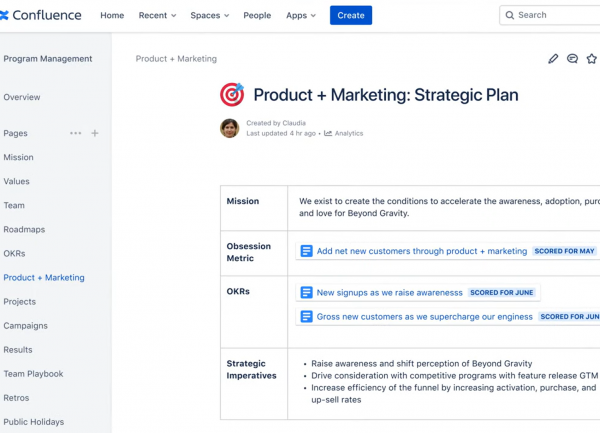Click the search magnifier icon
Image resolution: width=600 pixels, height=433 pixels.
tap(510, 15)
